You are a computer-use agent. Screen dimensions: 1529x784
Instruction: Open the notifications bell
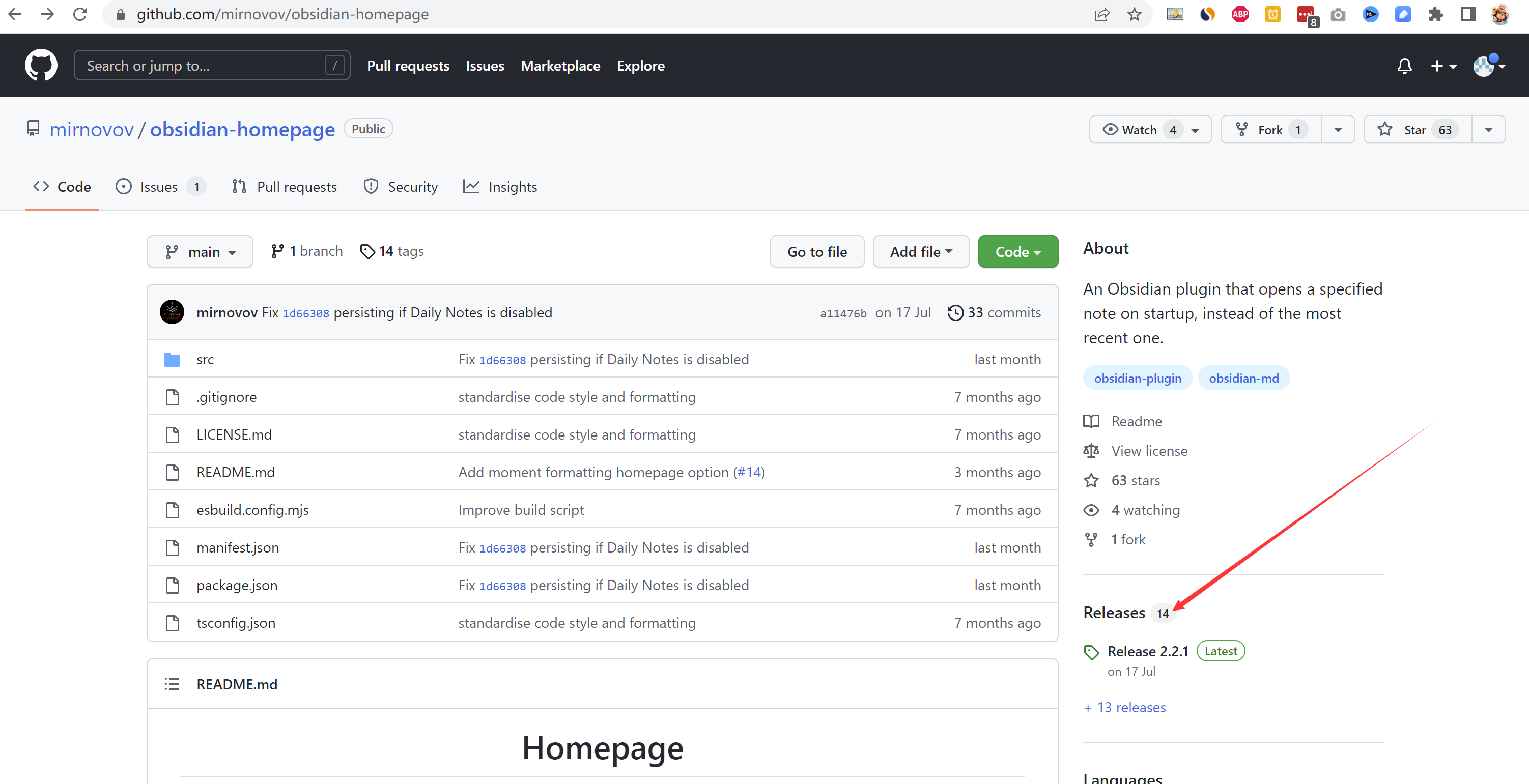tap(1404, 66)
